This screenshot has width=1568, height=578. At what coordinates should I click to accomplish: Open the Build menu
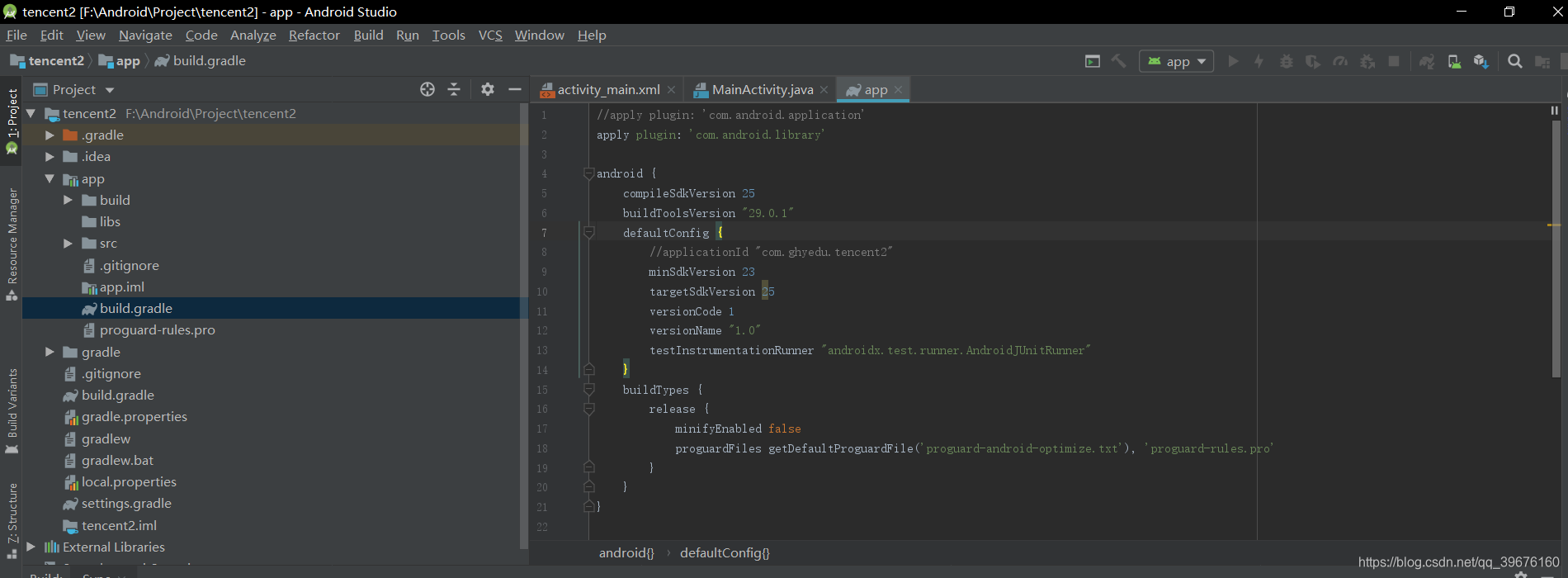pyautogui.click(x=368, y=35)
